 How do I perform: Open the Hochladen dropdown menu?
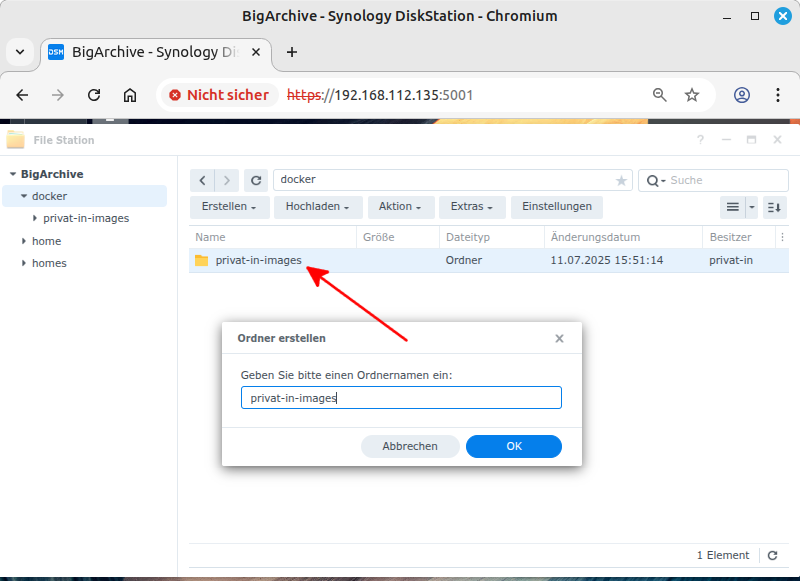(317, 207)
